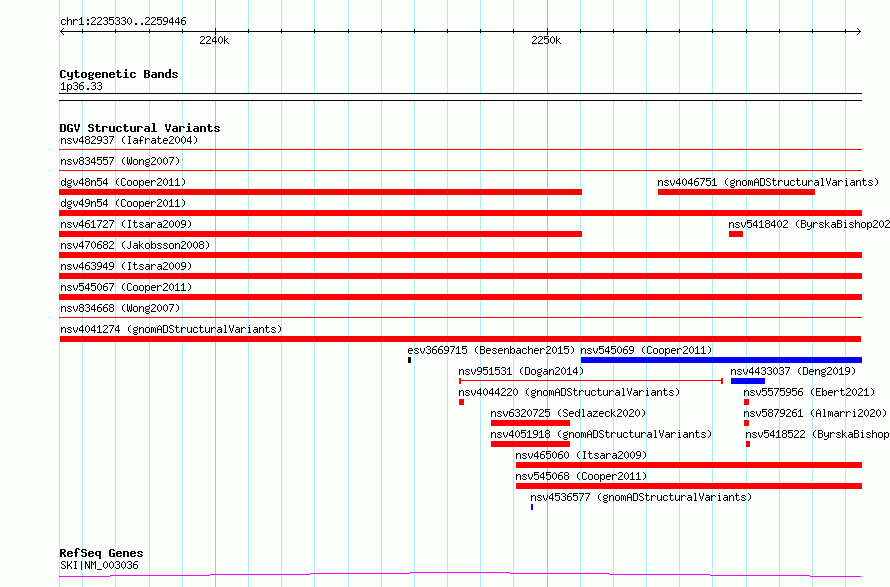The width and height of the screenshot is (890, 587).
Task: Click the nsv463949 (Itsara2009) label
Action: pos(126,266)
